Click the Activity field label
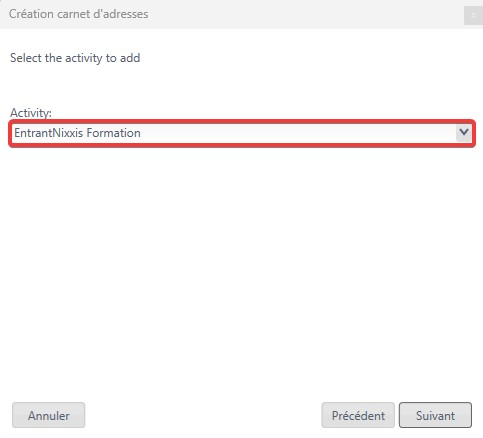483x438 pixels. click(x=31, y=113)
